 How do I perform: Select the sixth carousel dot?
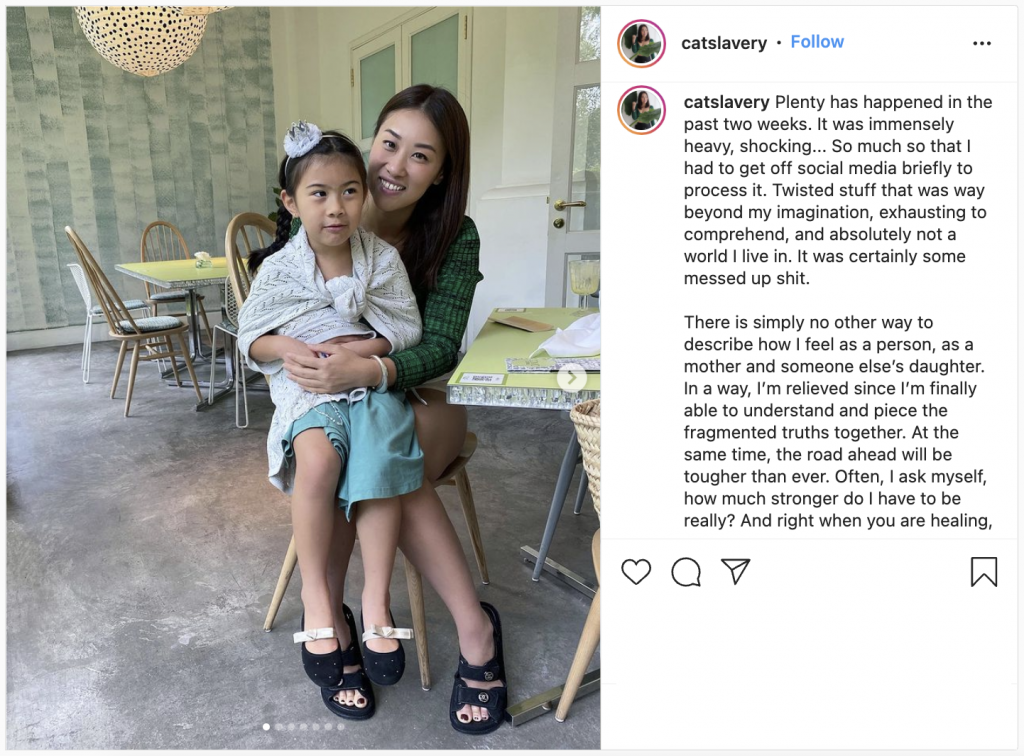pyautogui.click(x=328, y=727)
